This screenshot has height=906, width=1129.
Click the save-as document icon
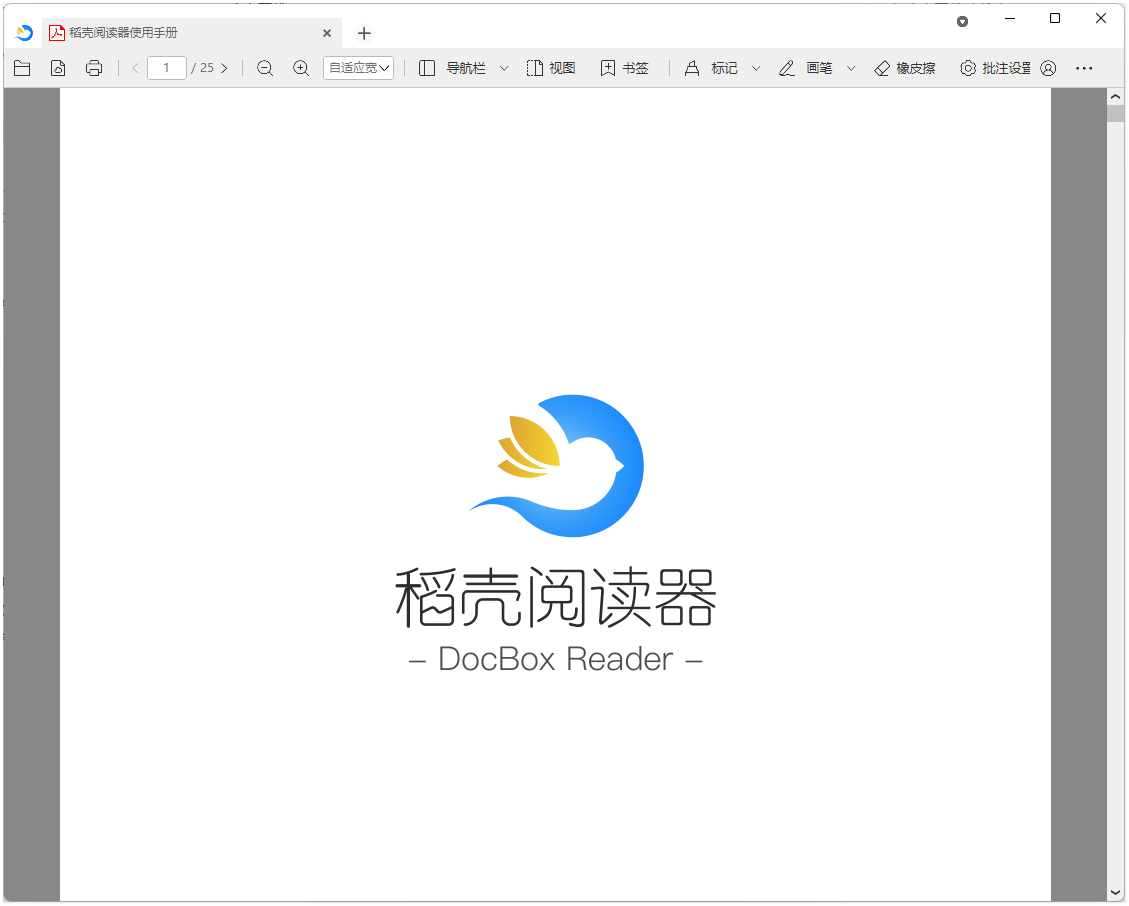tap(58, 68)
